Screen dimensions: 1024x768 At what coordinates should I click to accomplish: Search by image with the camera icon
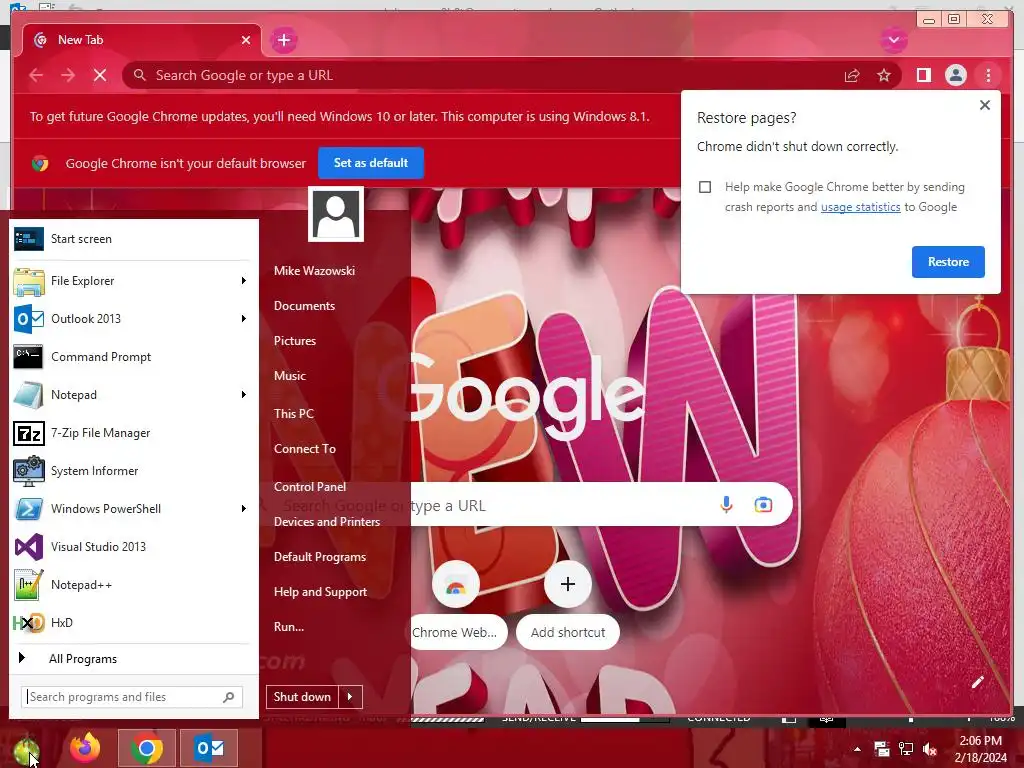point(763,505)
